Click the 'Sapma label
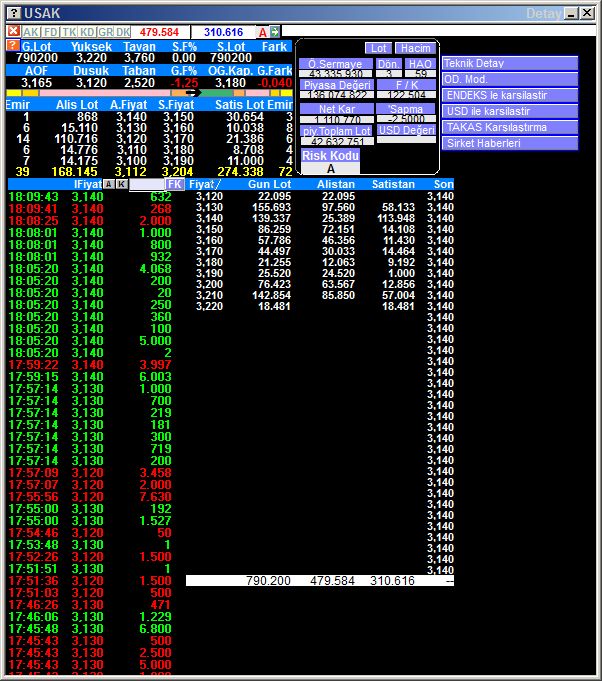The image size is (602, 681). [406, 109]
